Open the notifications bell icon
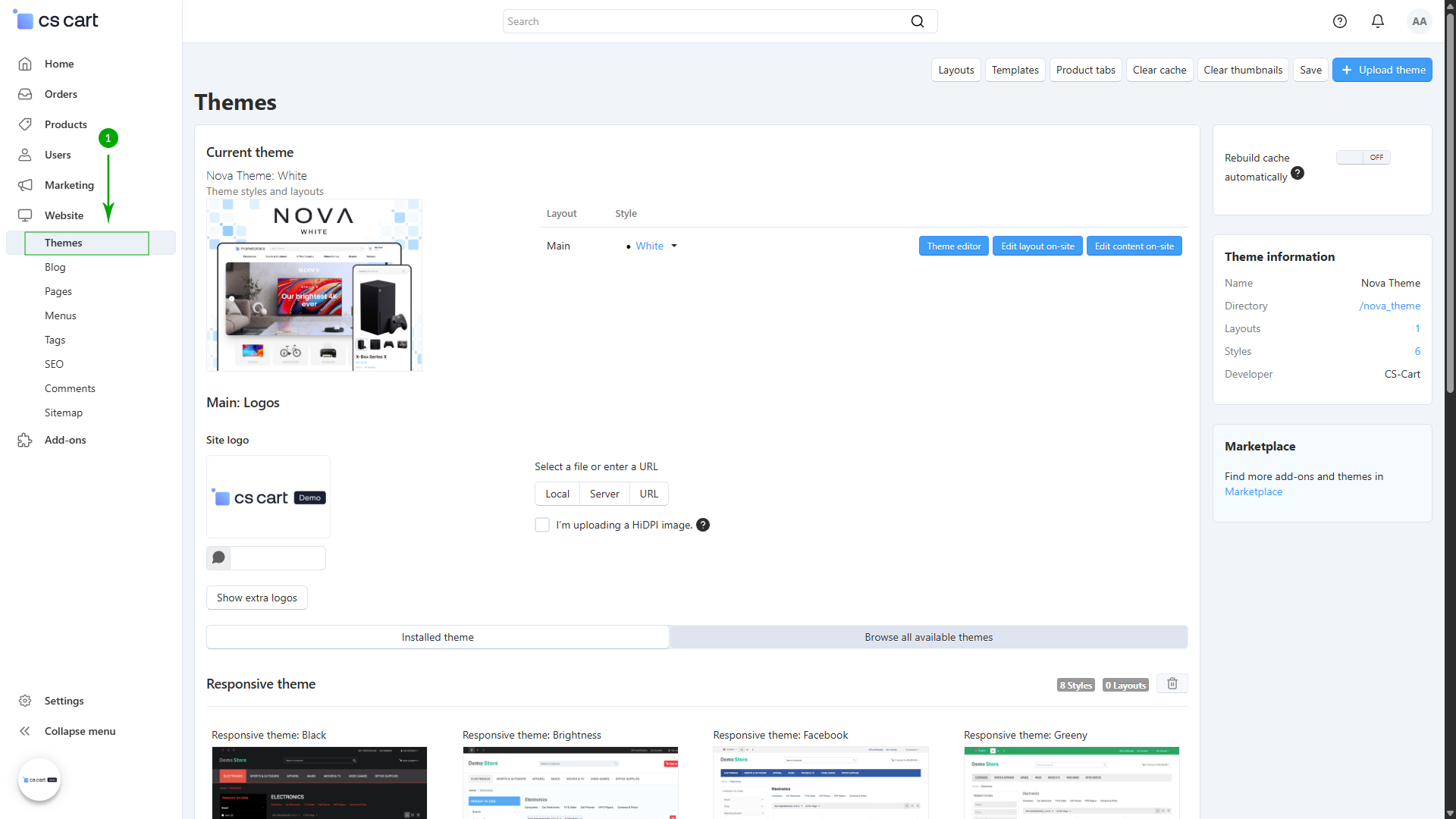 1378,21
